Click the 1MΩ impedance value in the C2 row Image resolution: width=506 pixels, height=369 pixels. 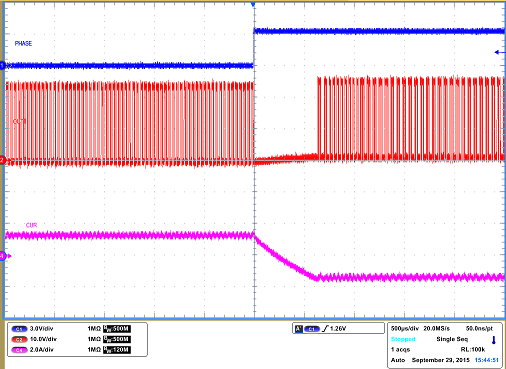(94, 339)
